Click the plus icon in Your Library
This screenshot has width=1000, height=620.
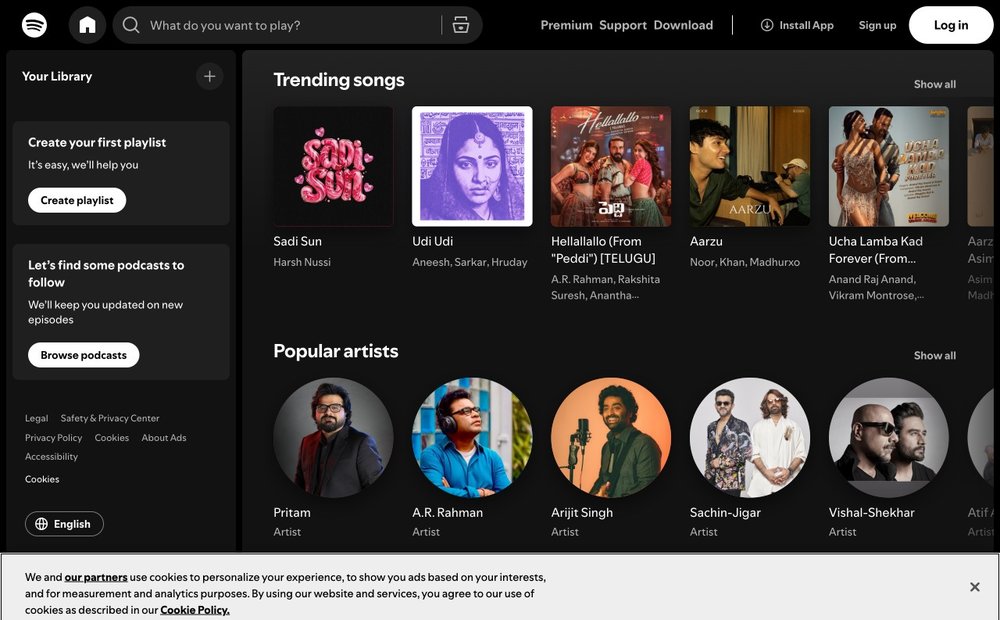[209, 77]
